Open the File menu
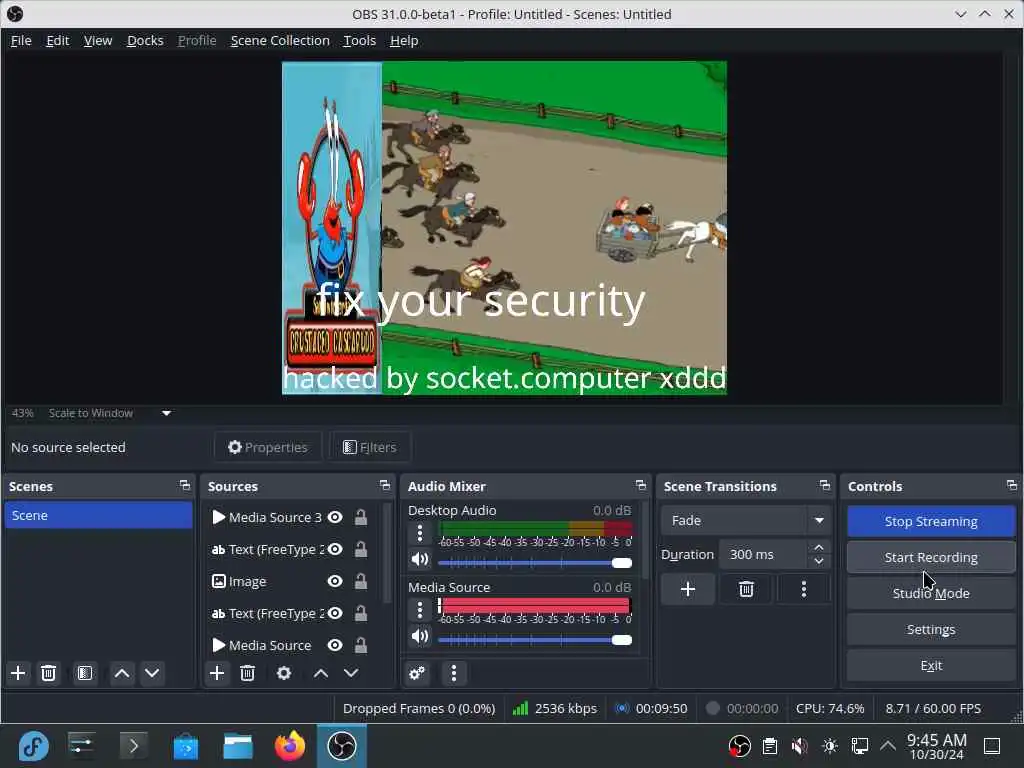Image resolution: width=1024 pixels, height=768 pixels. [x=21, y=40]
